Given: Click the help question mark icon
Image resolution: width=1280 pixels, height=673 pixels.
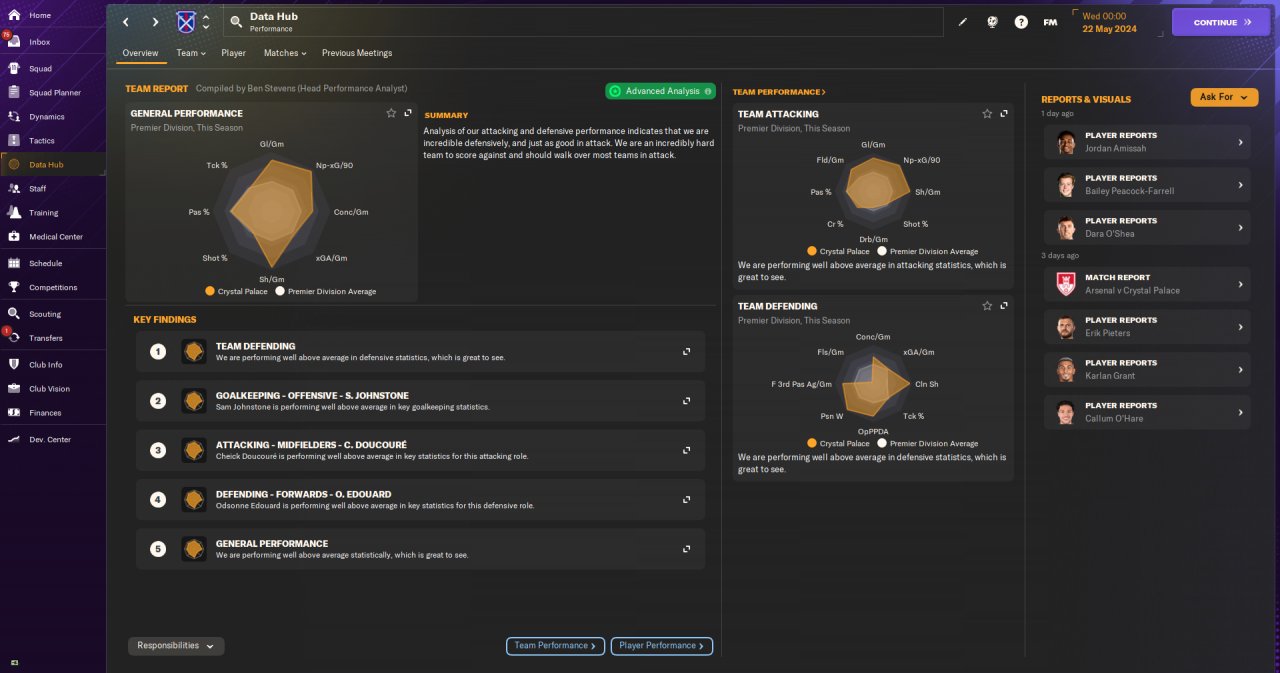Looking at the screenshot, I should coord(1021,22).
